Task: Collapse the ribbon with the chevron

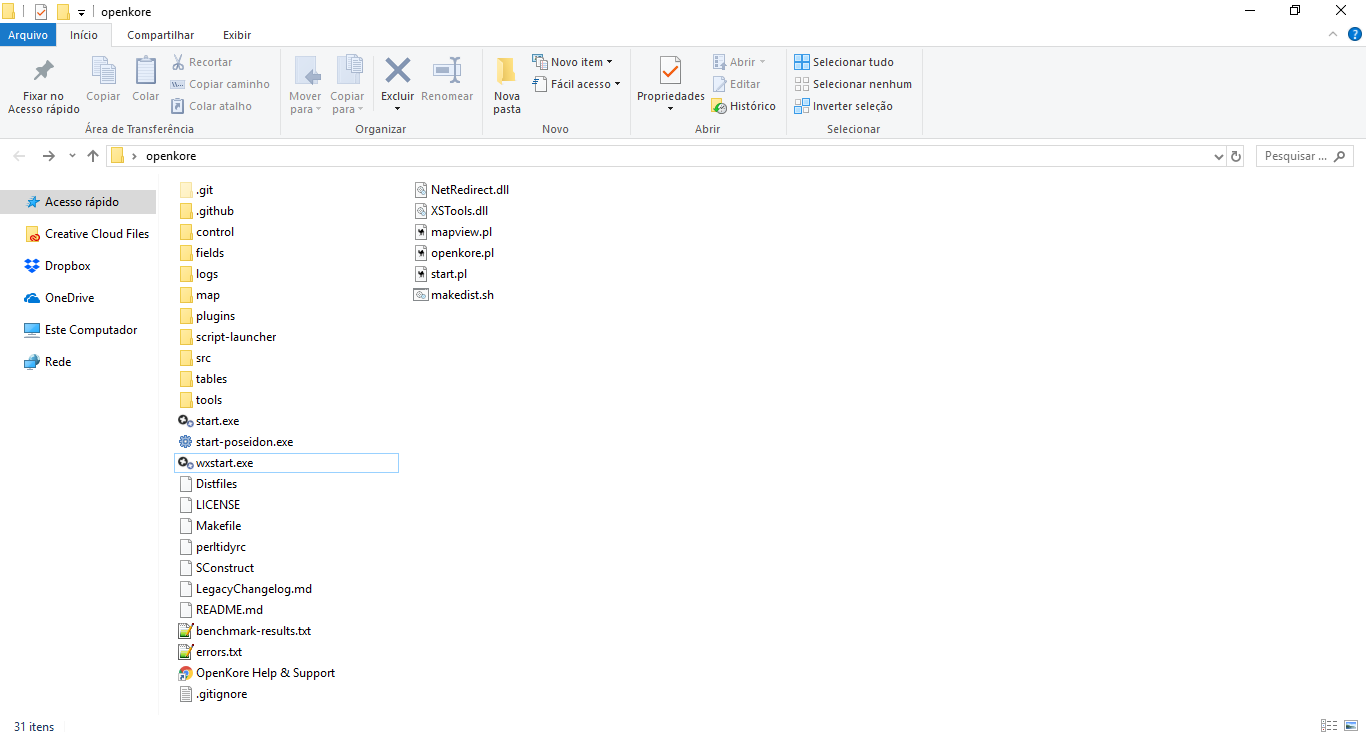Action: point(1332,34)
